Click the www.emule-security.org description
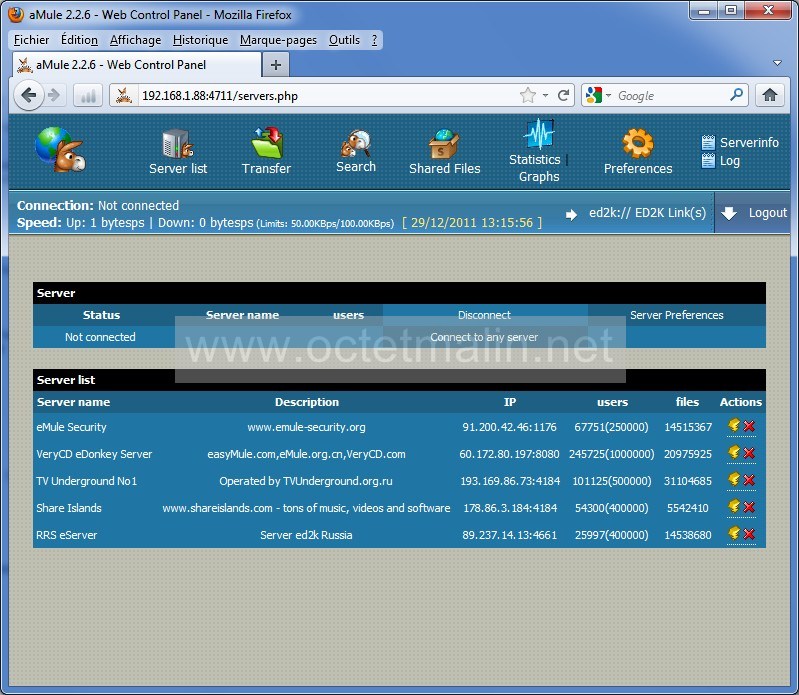Viewport: 799px width, 695px height. tap(306, 427)
